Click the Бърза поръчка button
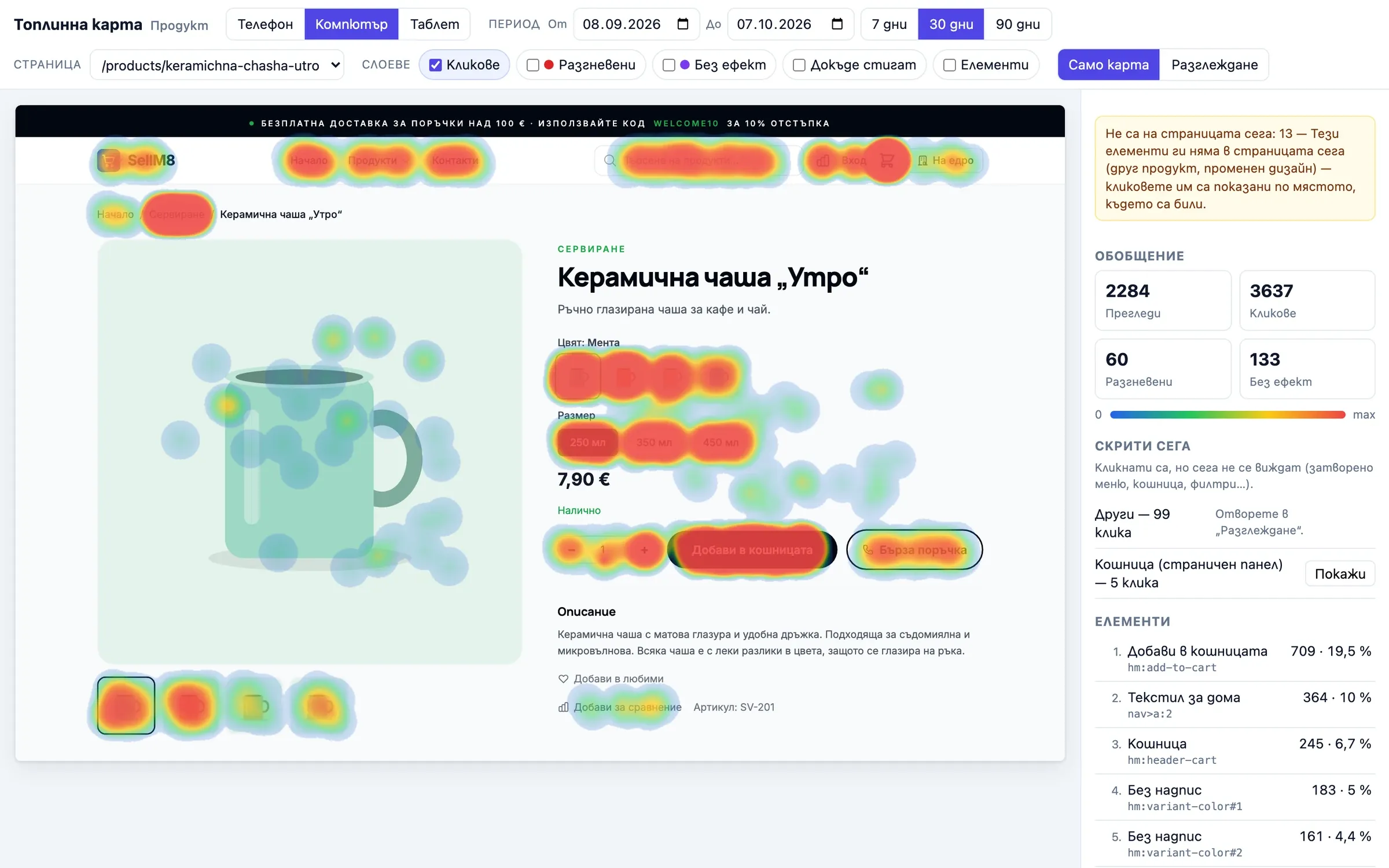1389x868 pixels. pos(914,550)
